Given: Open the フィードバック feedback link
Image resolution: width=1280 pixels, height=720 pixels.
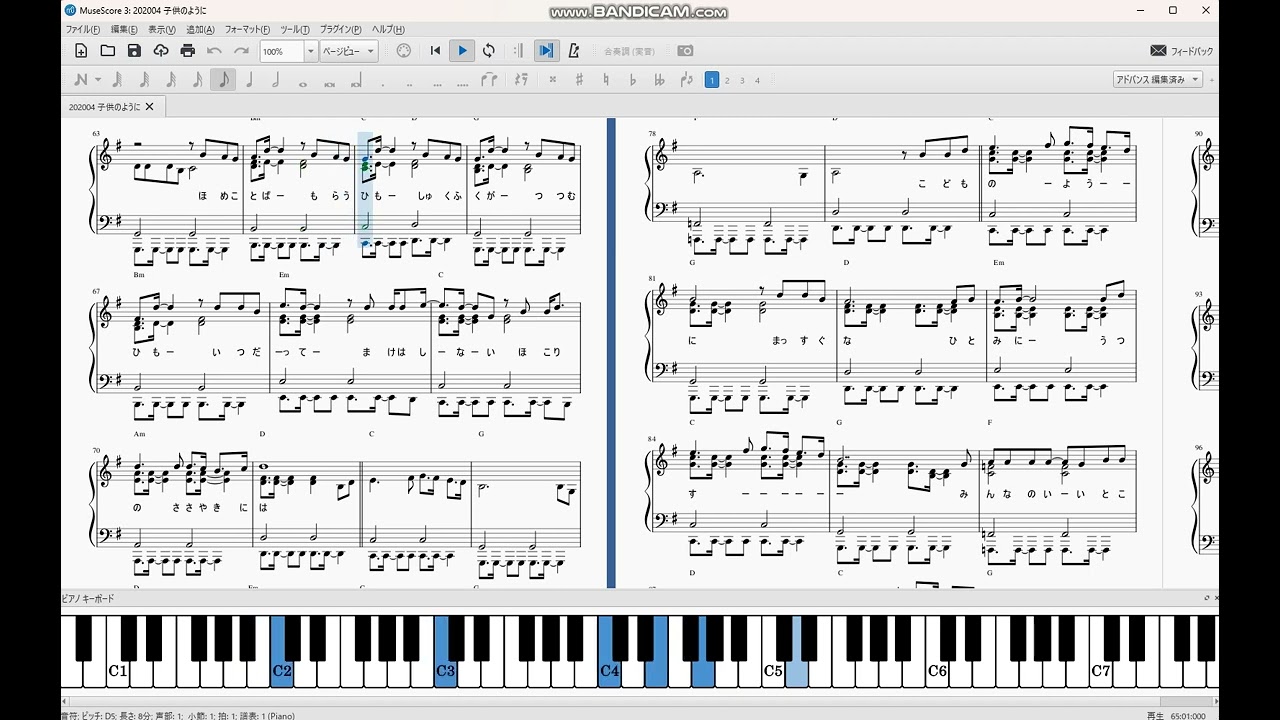Looking at the screenshot, I should (x=1182, y=51).
